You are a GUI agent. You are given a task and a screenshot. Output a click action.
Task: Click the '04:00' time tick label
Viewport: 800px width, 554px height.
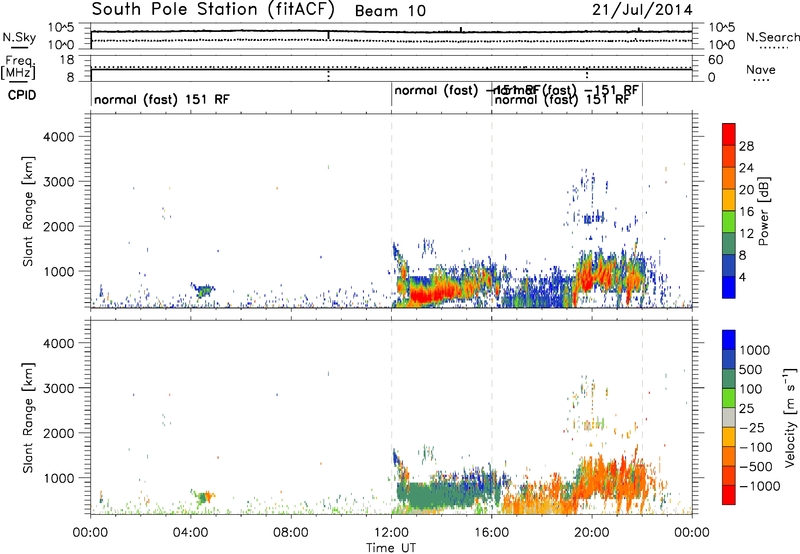[191, 533]
